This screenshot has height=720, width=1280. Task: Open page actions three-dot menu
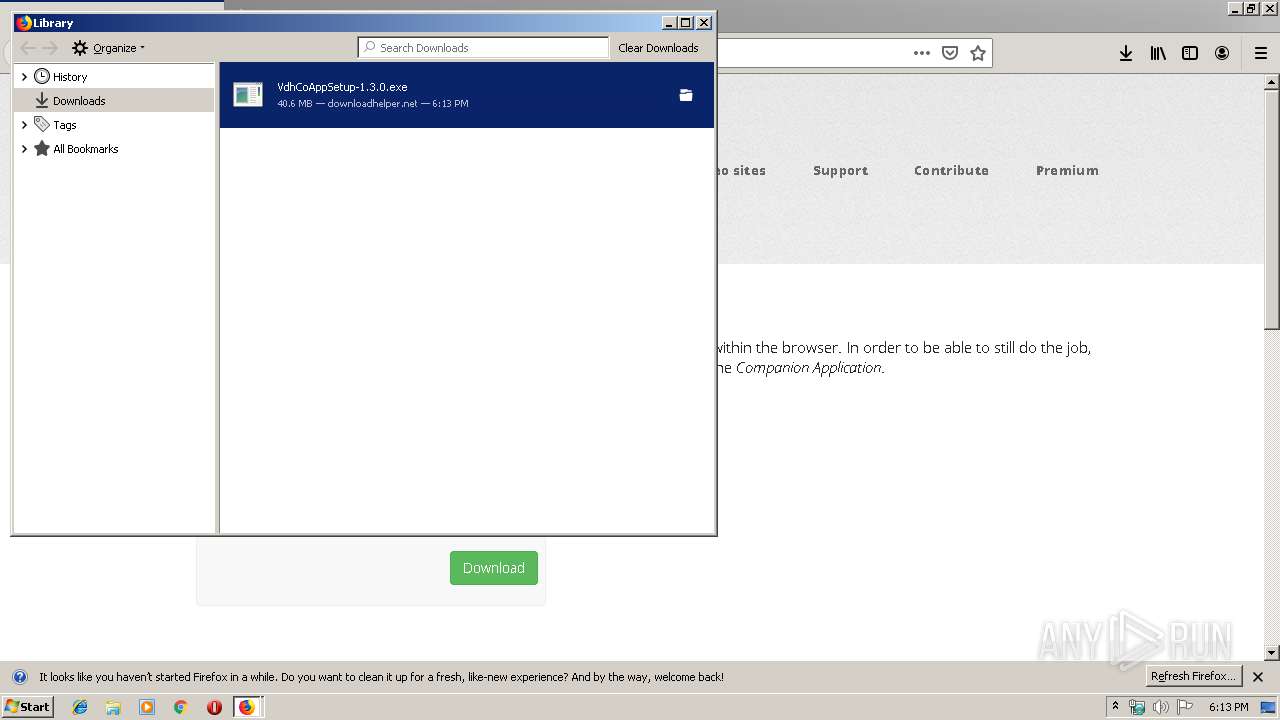coord(922,53)
